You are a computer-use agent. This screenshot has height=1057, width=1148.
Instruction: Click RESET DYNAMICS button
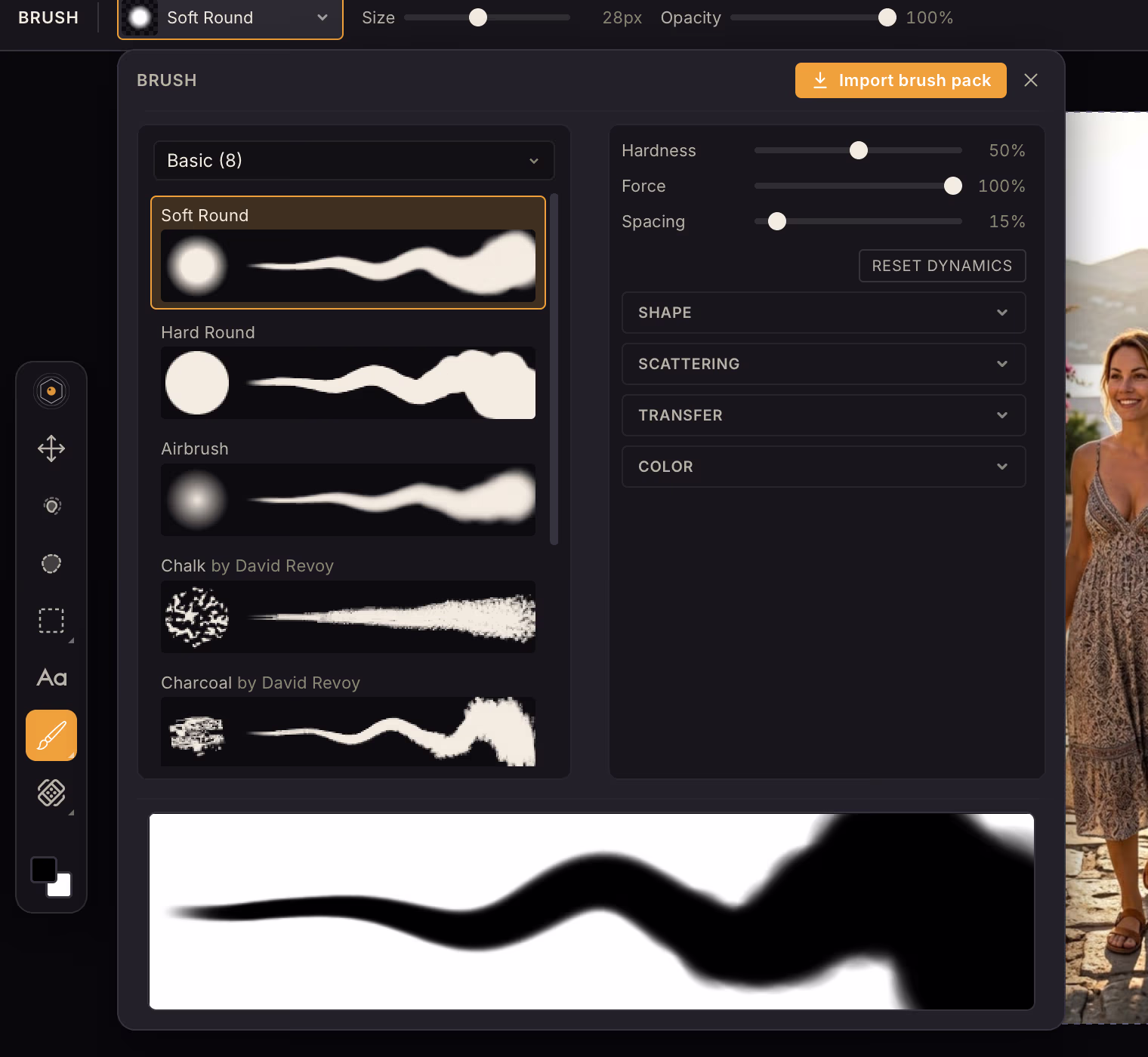coord(943,266)
